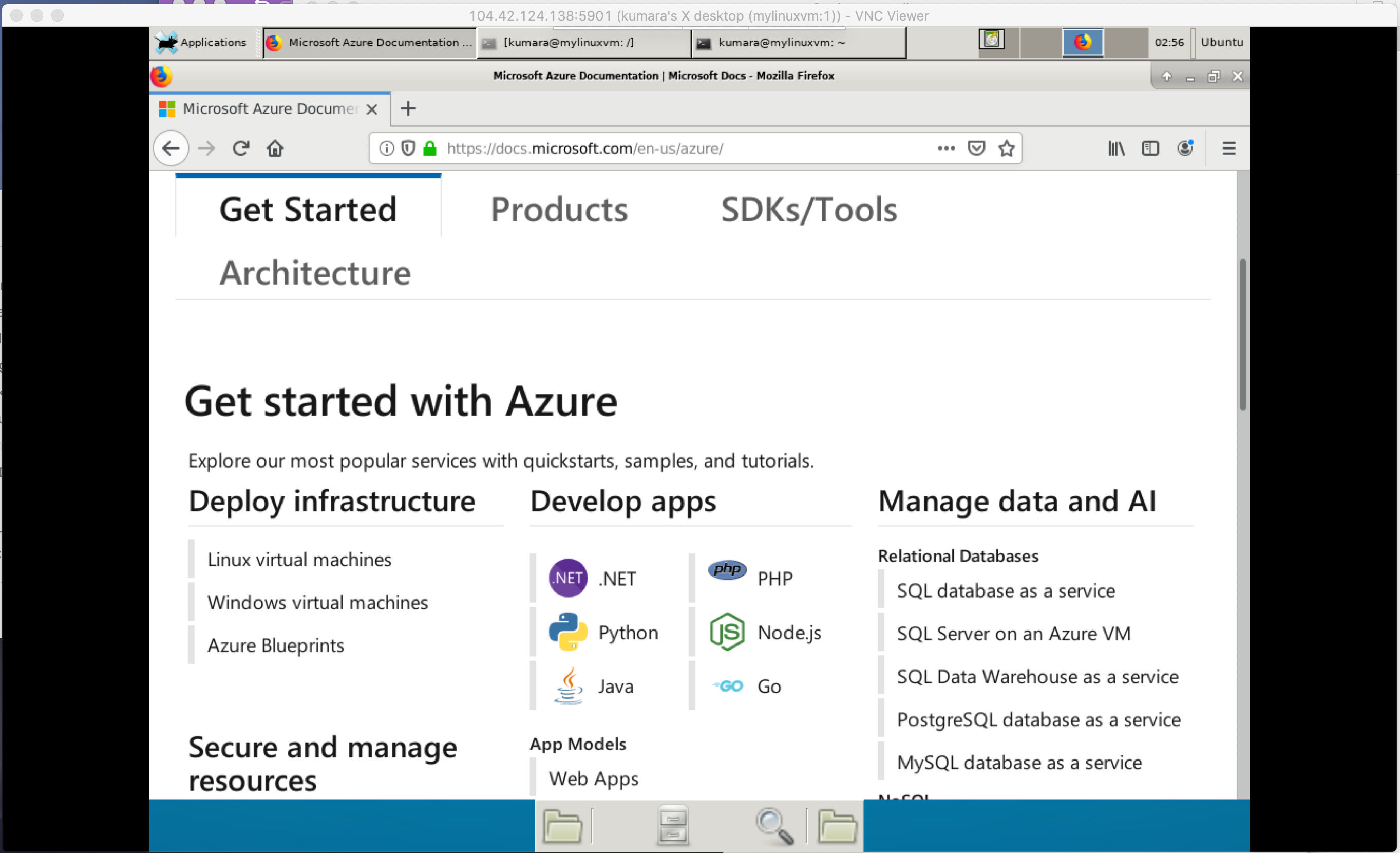Open the Firefox account icon
Screen dimensions: 1400x853
pos(1185,149)
